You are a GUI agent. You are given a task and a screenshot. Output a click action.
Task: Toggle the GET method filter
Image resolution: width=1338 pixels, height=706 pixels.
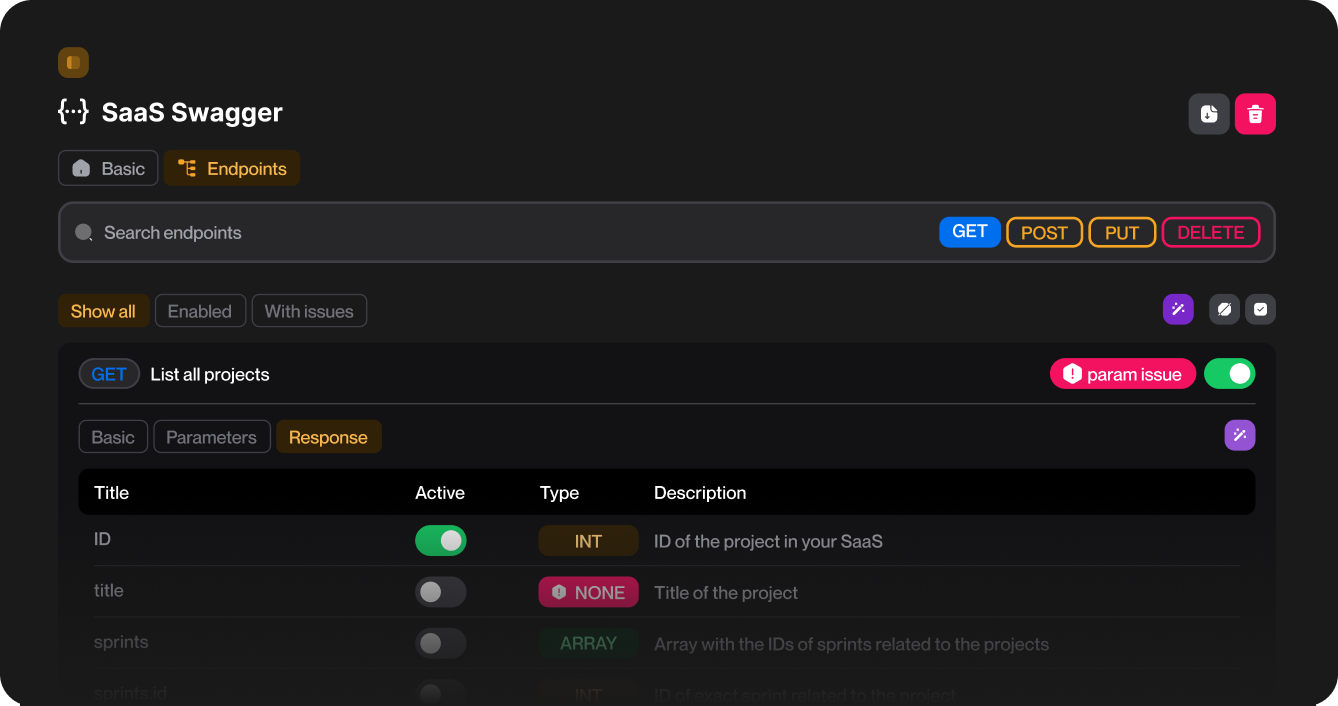pyautogui.click(x=970, y=232)
